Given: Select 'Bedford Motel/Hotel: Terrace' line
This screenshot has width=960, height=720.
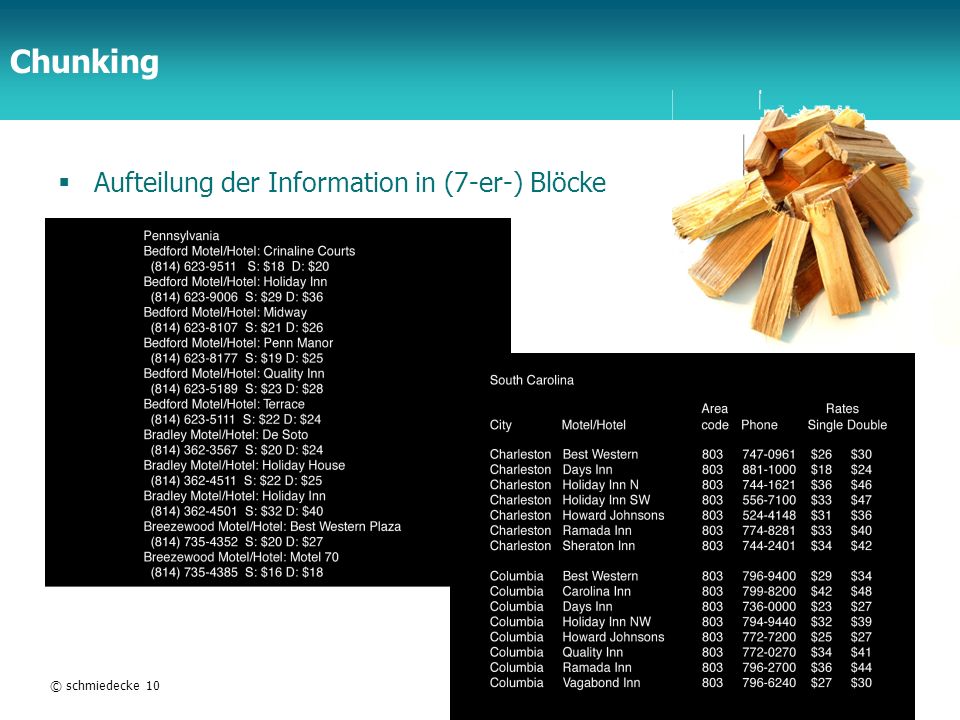Looking at the screenshot, I should pyautogui.click(x=224, y=404).
